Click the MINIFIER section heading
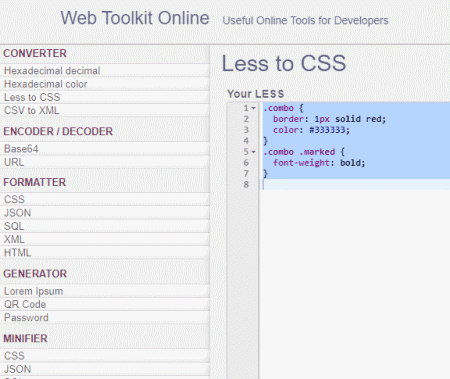Image resolution: width=450 pixels, height=379 pixels. [25, 339]
